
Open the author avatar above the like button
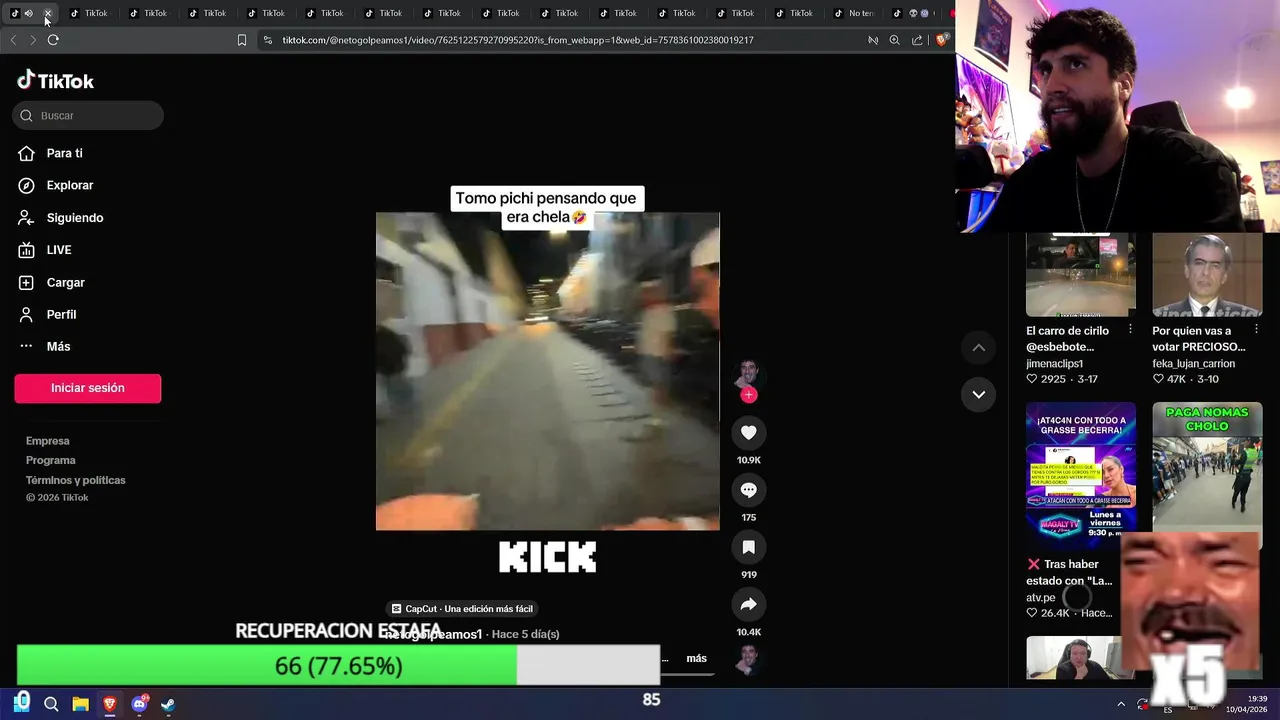coord(748,373)
